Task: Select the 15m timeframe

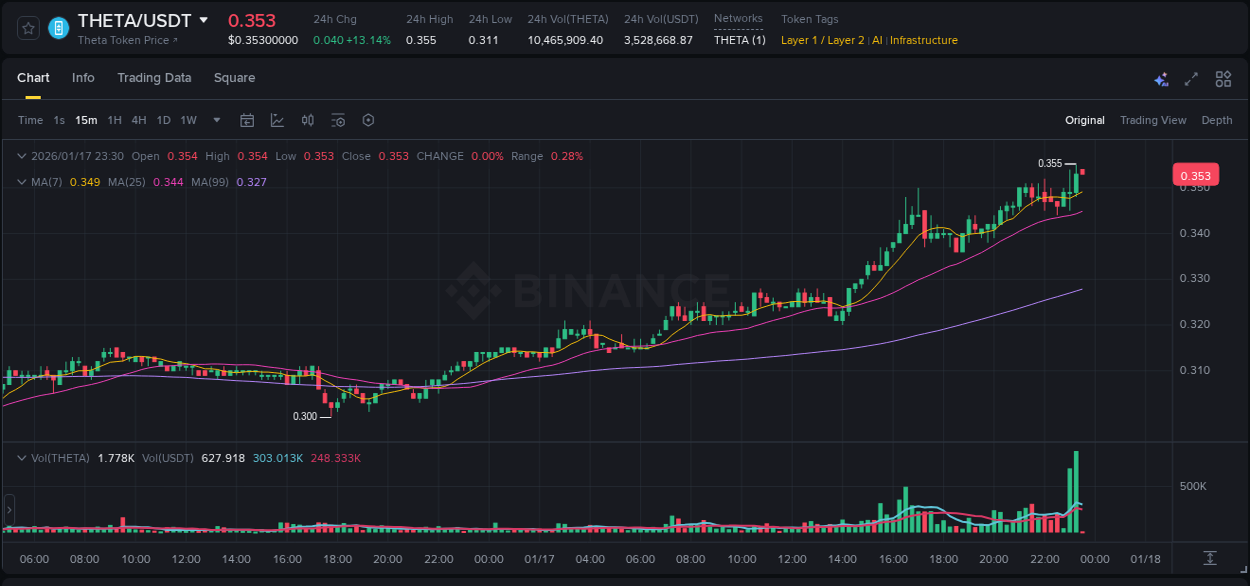Action: click(86, 120)
